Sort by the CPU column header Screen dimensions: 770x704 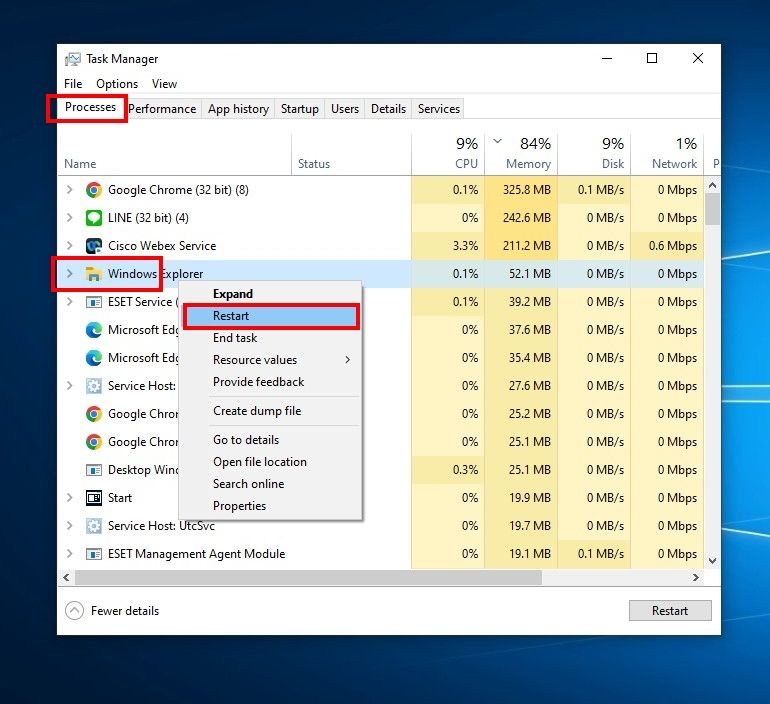point(448,155)
